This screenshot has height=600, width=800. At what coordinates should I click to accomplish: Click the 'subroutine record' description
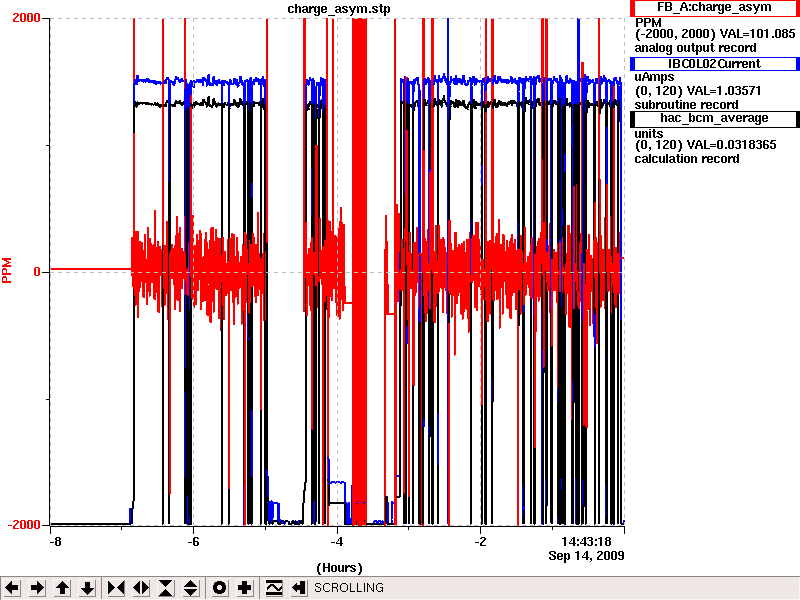[x=686, y=105]
